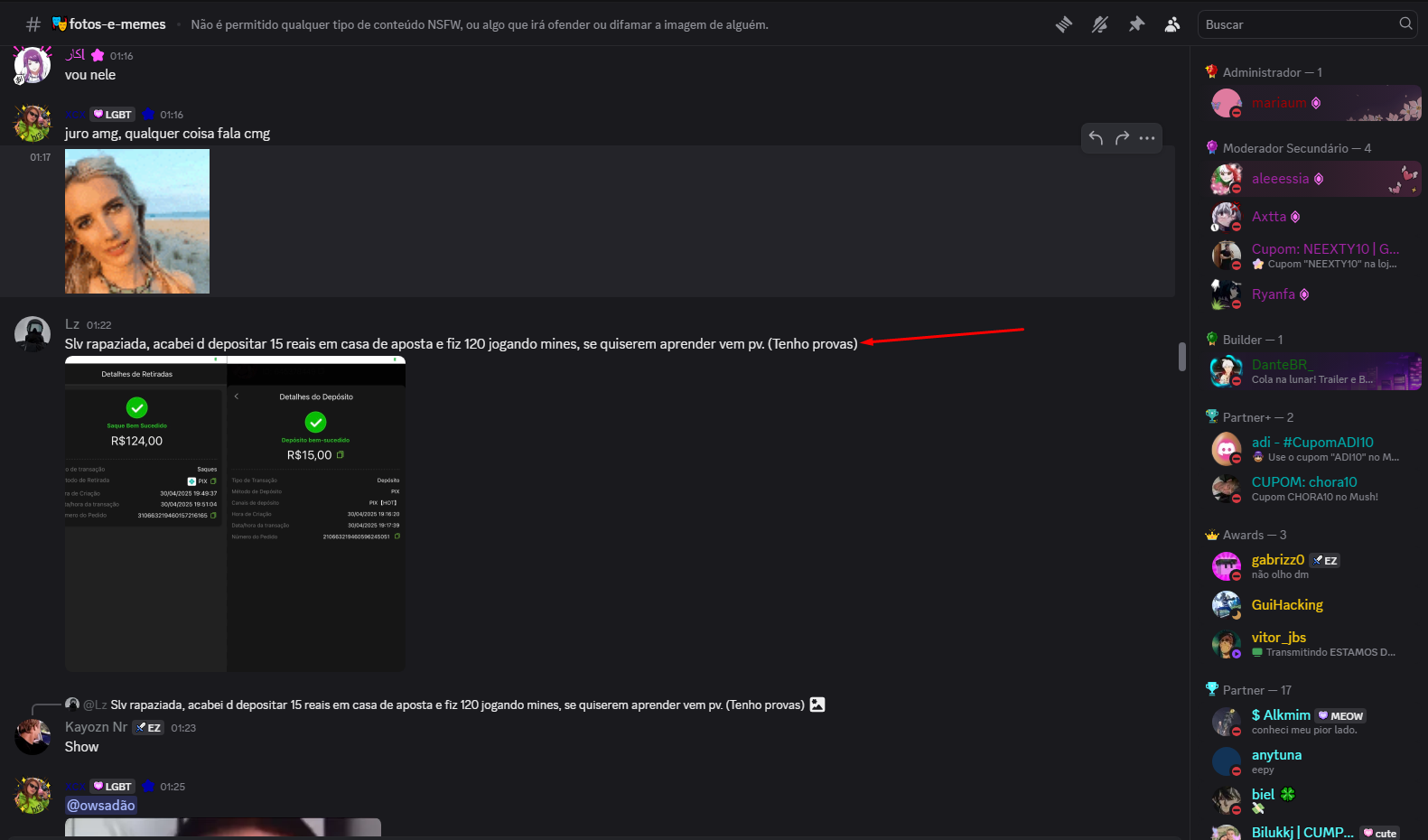Open member vitor_jbs profile
1428x840 pixels.
pos(1313,644)
